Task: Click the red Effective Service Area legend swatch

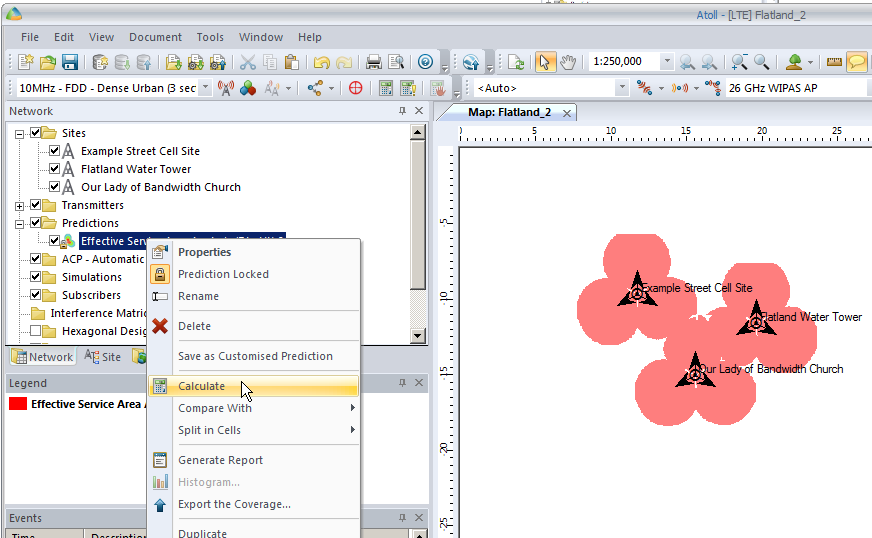Action: click(x=18, y=404)
